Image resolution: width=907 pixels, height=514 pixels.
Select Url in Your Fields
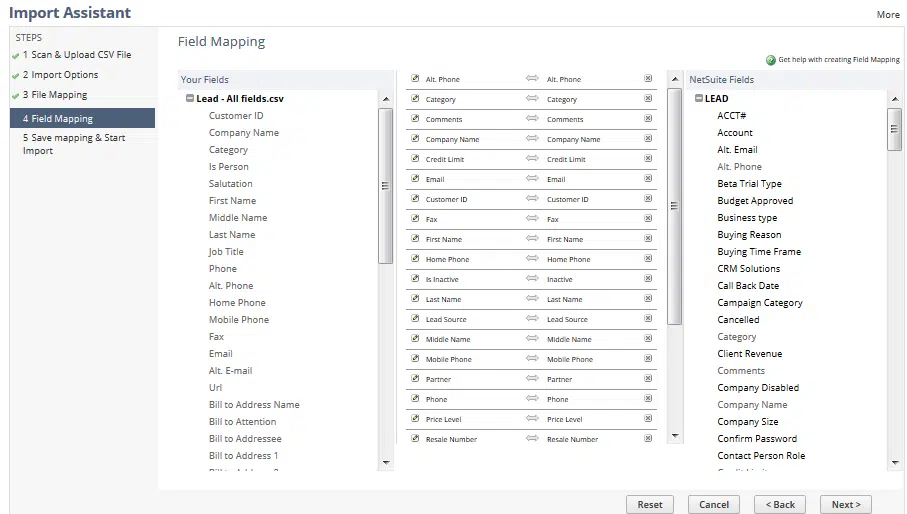(x=216, y=388)
